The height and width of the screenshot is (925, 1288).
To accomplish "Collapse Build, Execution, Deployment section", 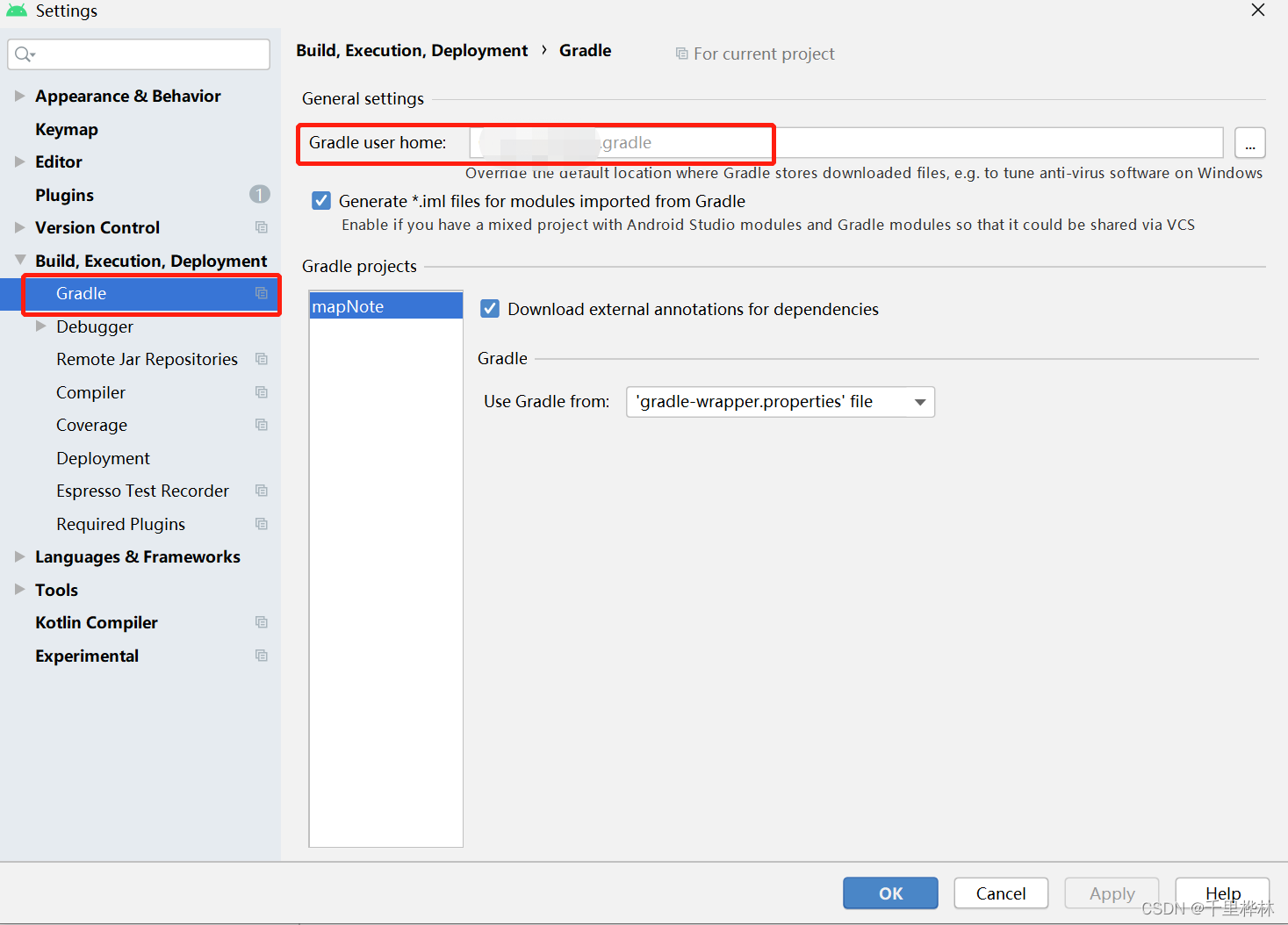I will point(20,261).
